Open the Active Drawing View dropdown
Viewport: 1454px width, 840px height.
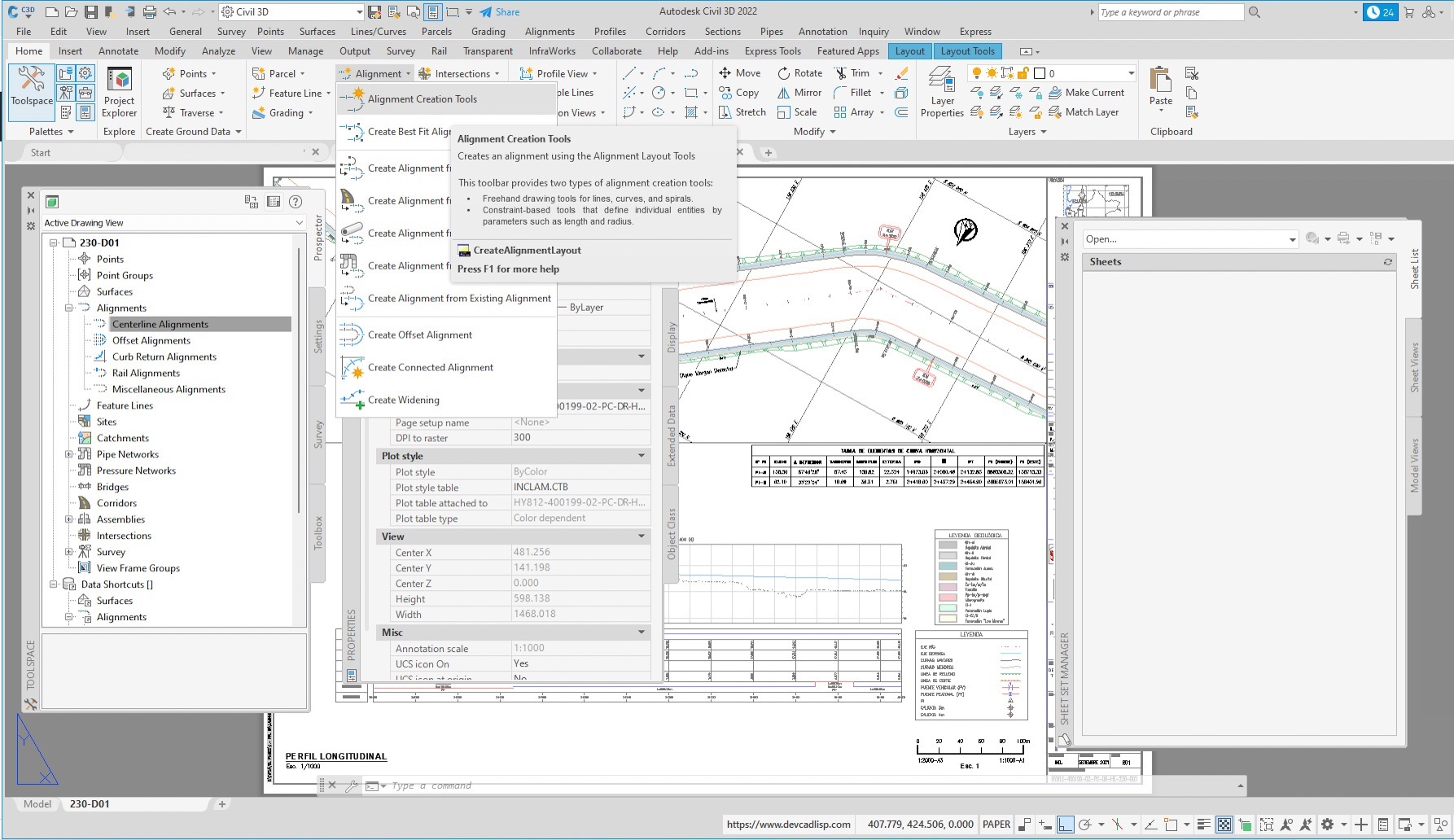tap(300, 222)
